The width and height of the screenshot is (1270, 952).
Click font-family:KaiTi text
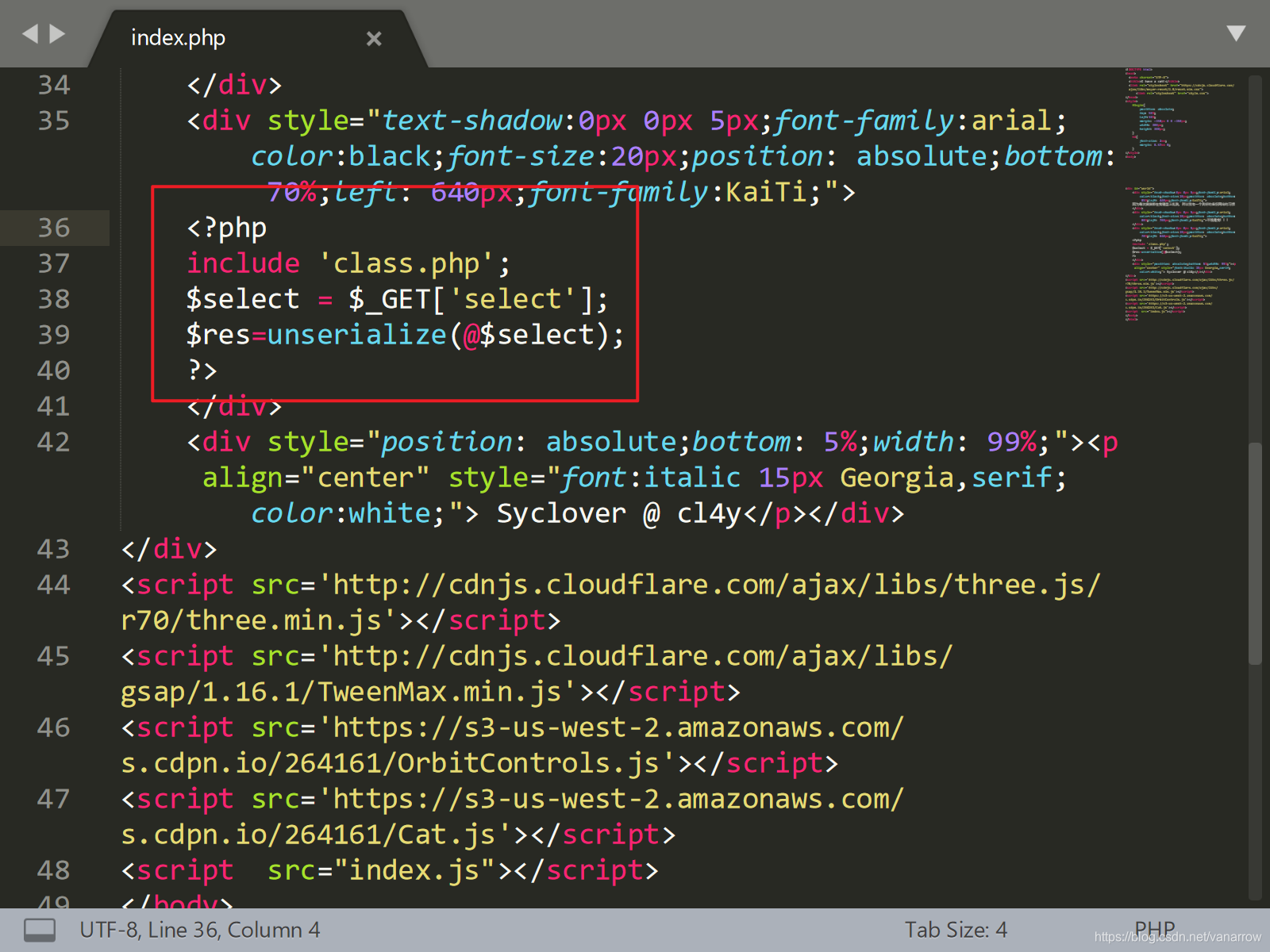[668, 192]
